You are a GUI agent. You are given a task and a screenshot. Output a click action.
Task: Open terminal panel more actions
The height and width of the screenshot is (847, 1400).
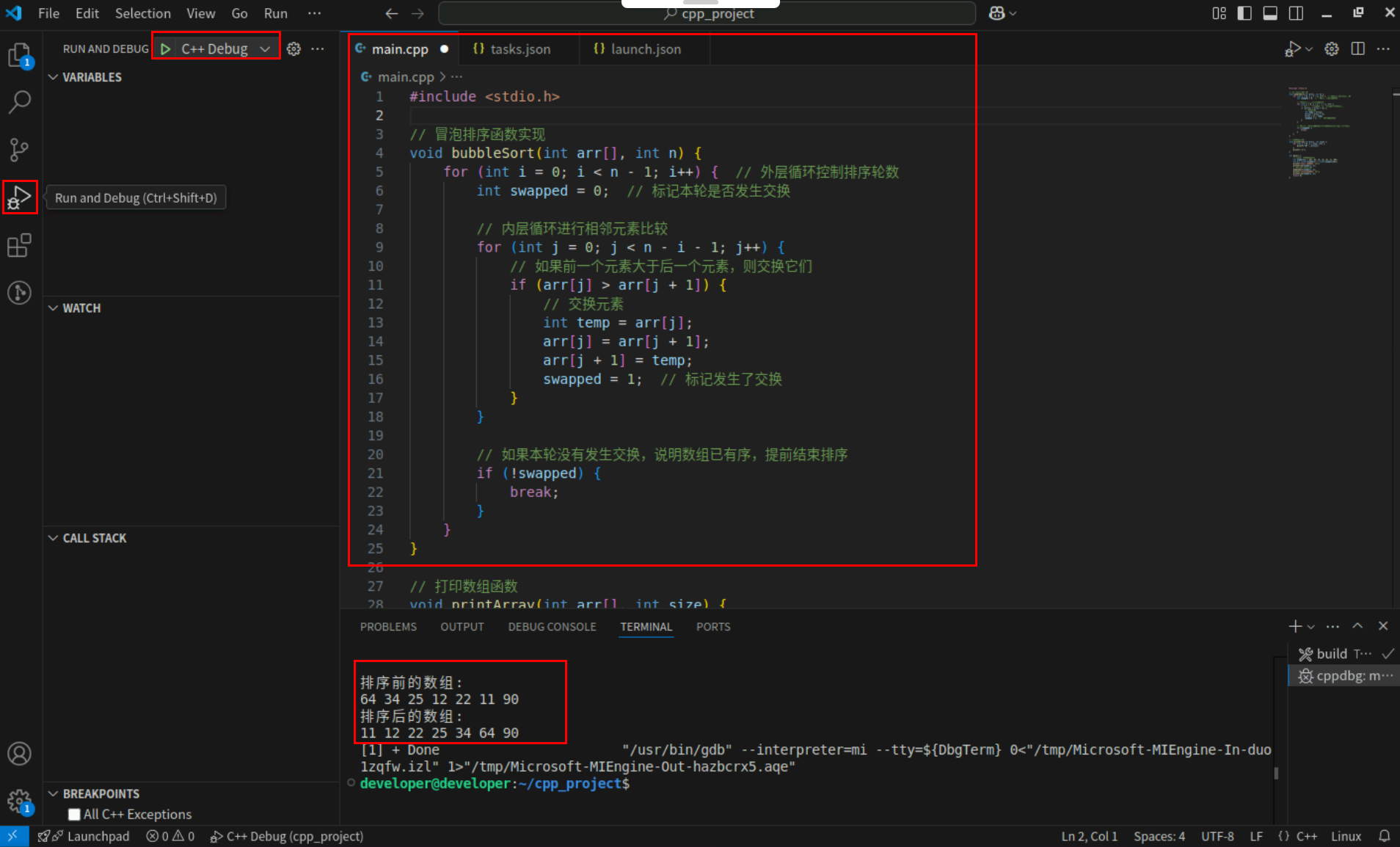coord(1333,626)
